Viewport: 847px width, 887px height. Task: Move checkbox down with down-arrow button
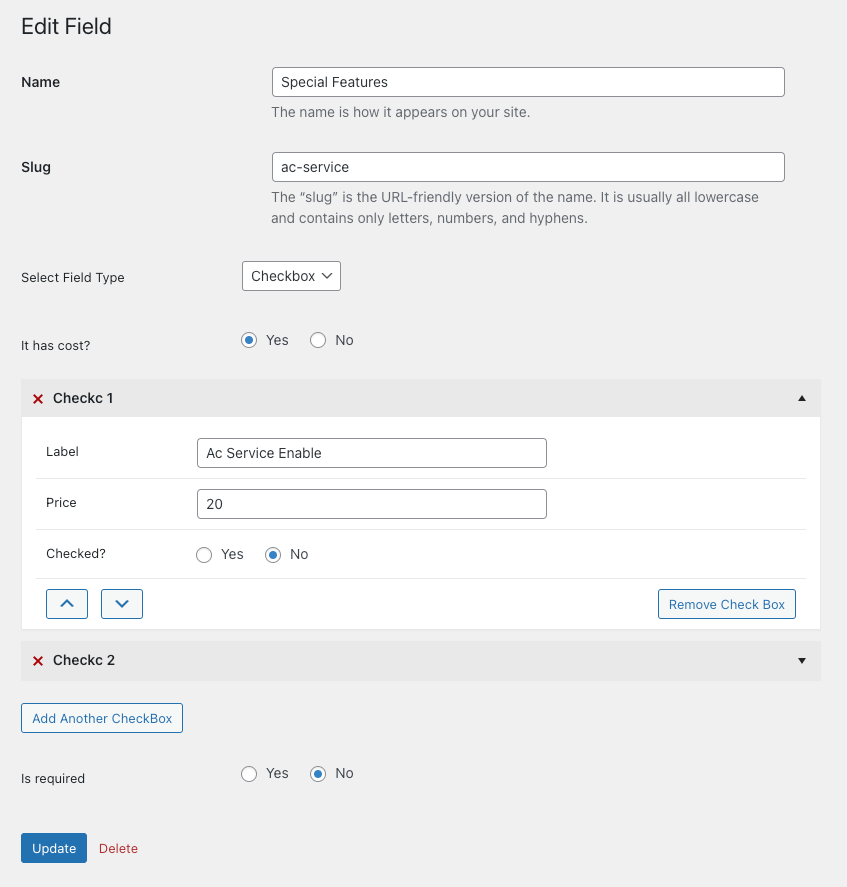pos(122,604)
